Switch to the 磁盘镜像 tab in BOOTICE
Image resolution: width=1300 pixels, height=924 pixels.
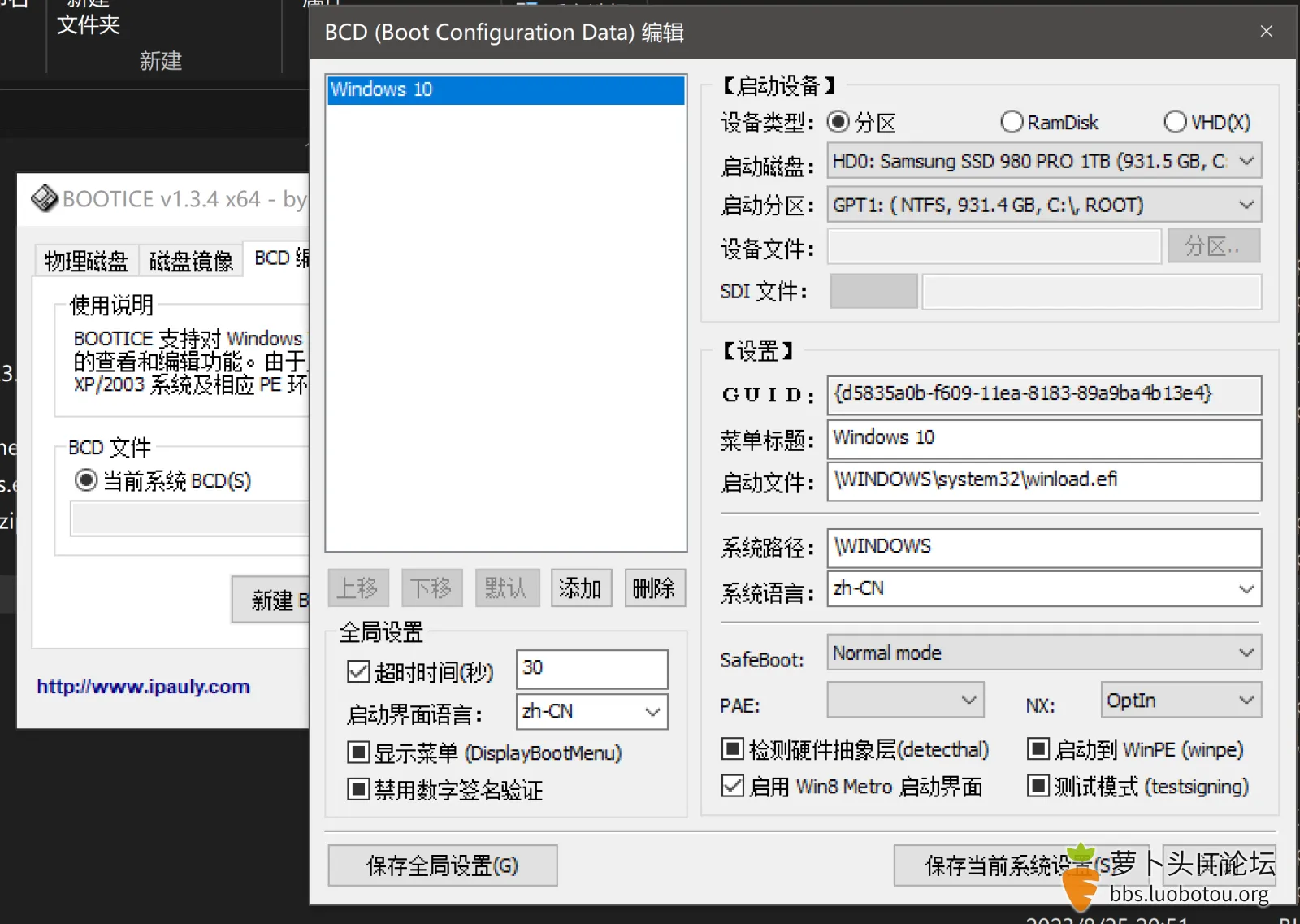191,261
